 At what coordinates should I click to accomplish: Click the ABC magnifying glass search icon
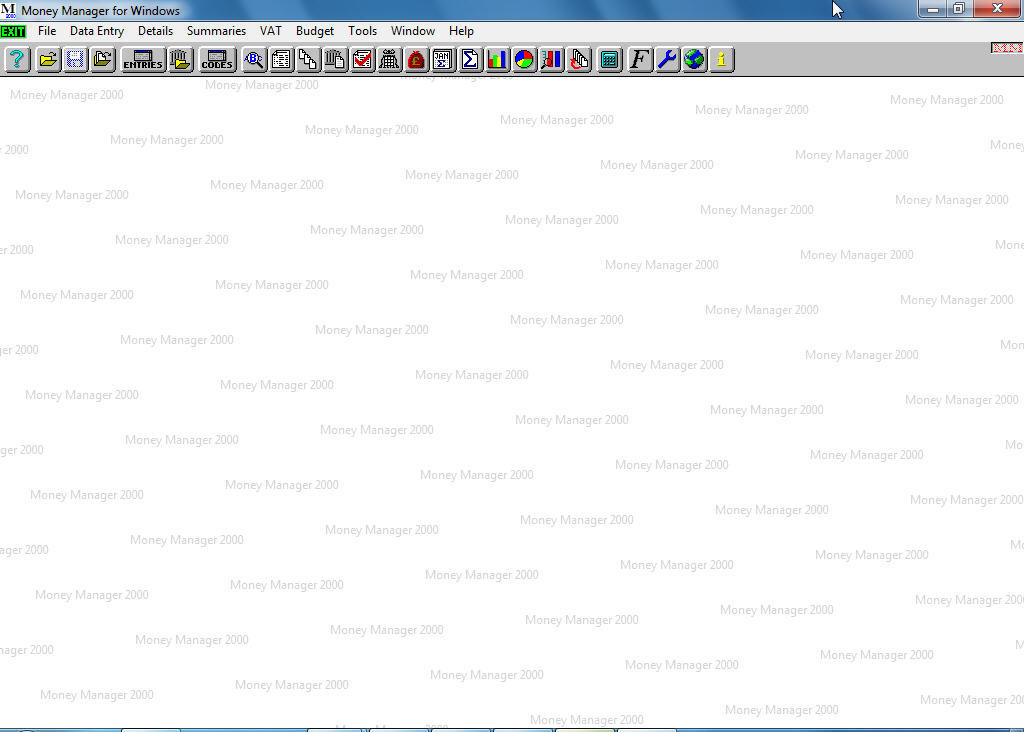pos(254,60)
